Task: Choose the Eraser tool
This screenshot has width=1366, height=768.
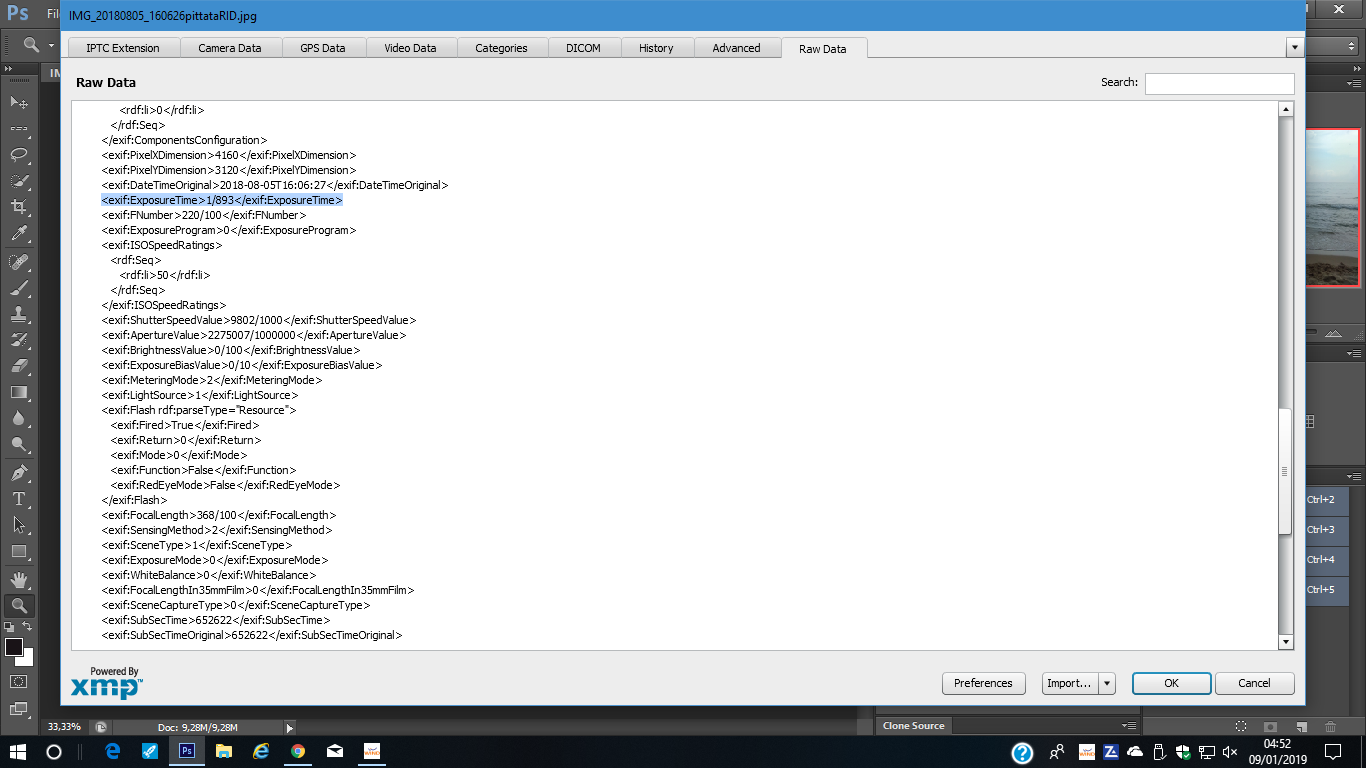Action: (19, 366)
